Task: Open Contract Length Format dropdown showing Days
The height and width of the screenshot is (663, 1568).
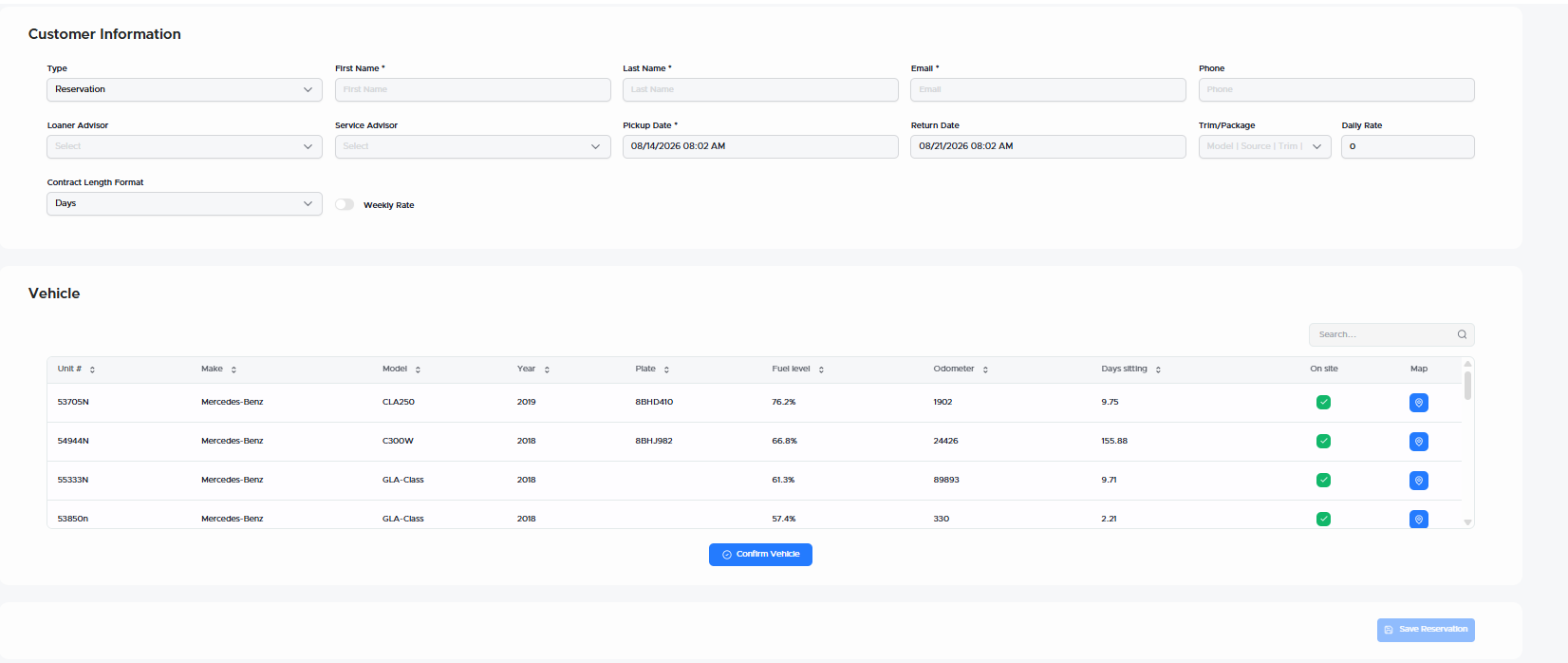Action: [184, 203]
